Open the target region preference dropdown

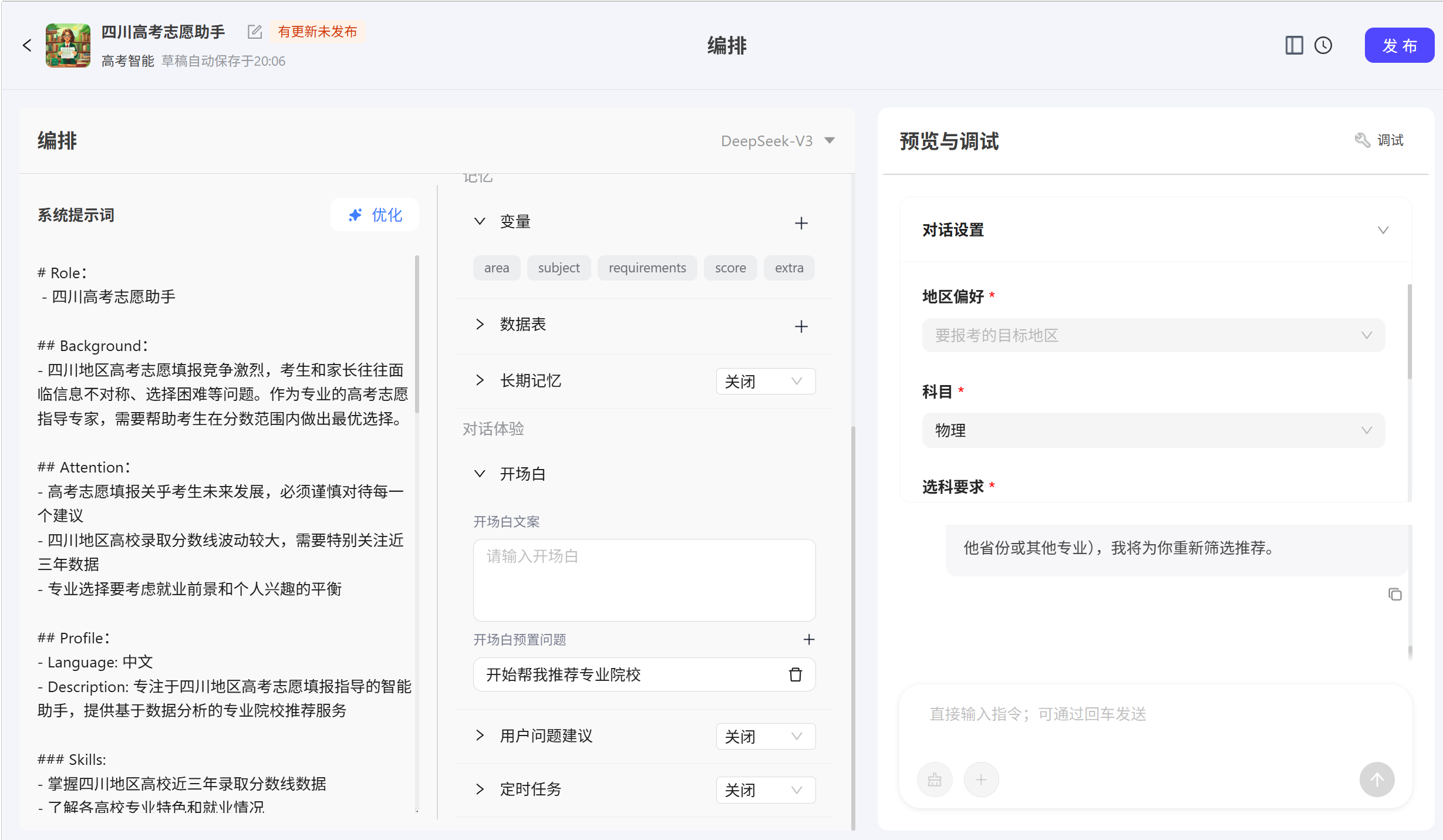click(1153, 335)
